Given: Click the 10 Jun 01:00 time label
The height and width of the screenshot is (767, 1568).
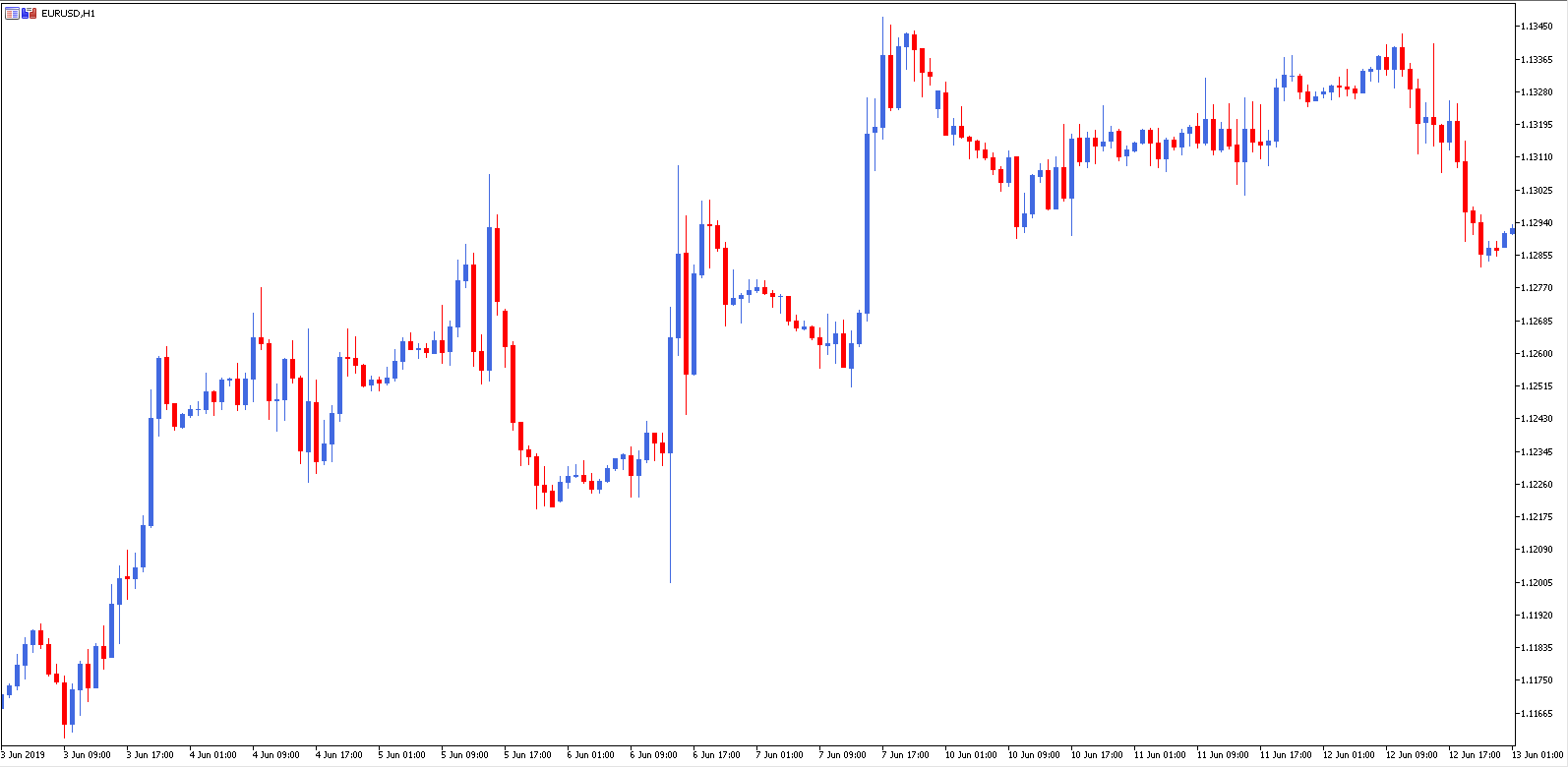Looking at the screenshot, I should [970, 755].
